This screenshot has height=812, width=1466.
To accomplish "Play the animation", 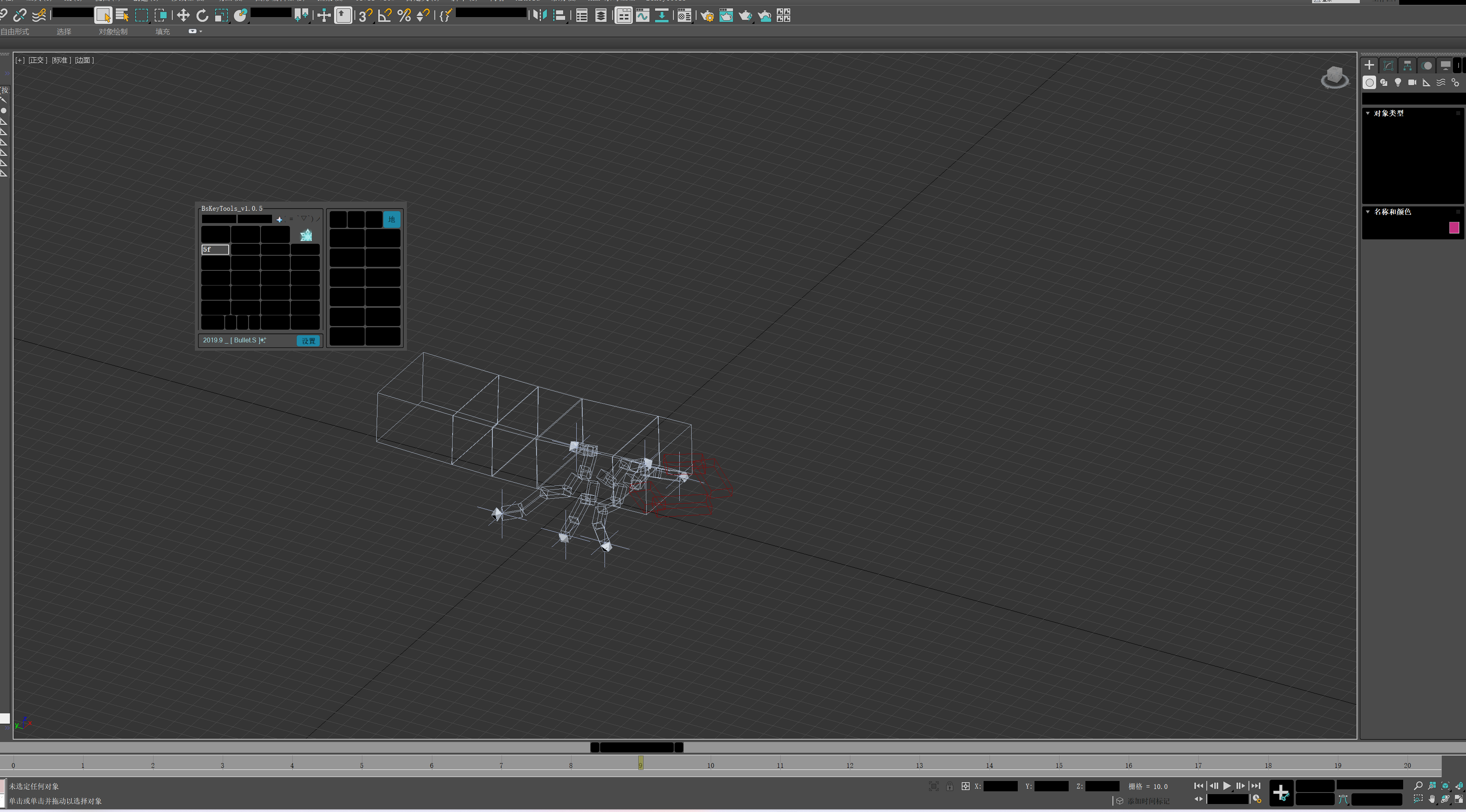I will click(x=1227, y=786).
